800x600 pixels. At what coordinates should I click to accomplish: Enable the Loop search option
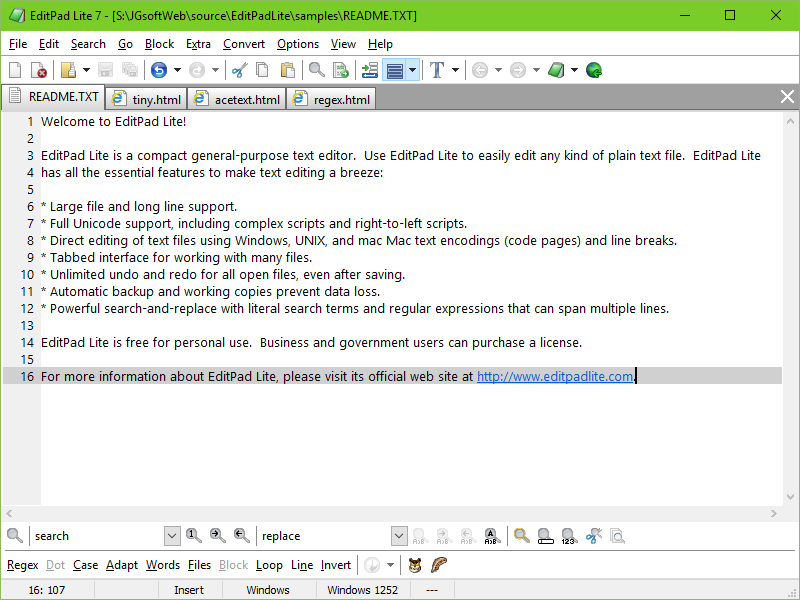pyautogui.click(x=268, y=565)
